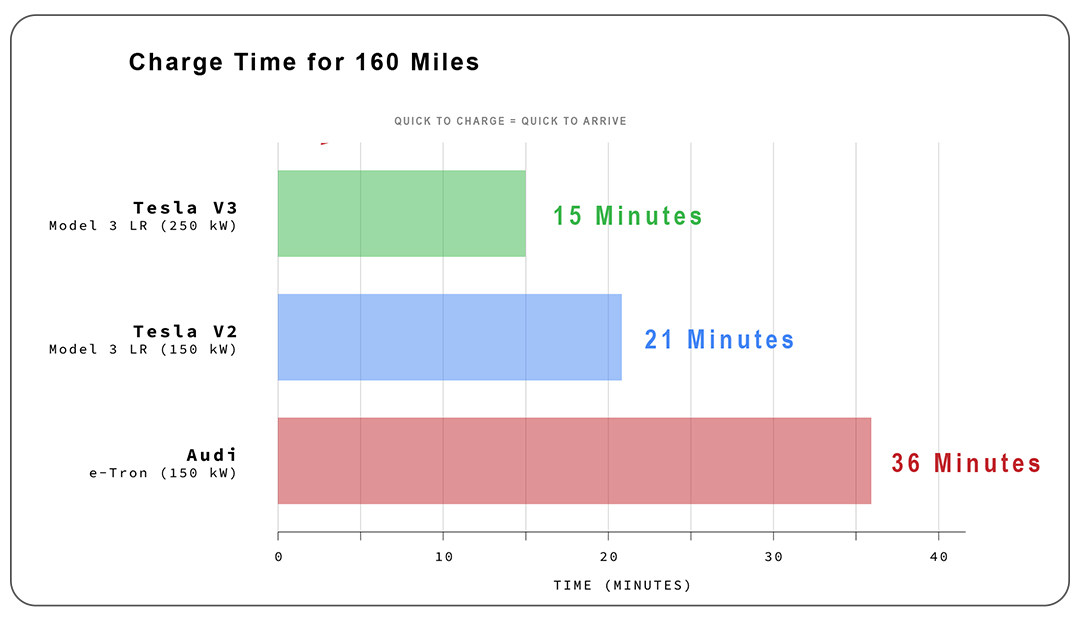
Task: Select the 40 tick label on the axis
Action: [x=938, y=556]
